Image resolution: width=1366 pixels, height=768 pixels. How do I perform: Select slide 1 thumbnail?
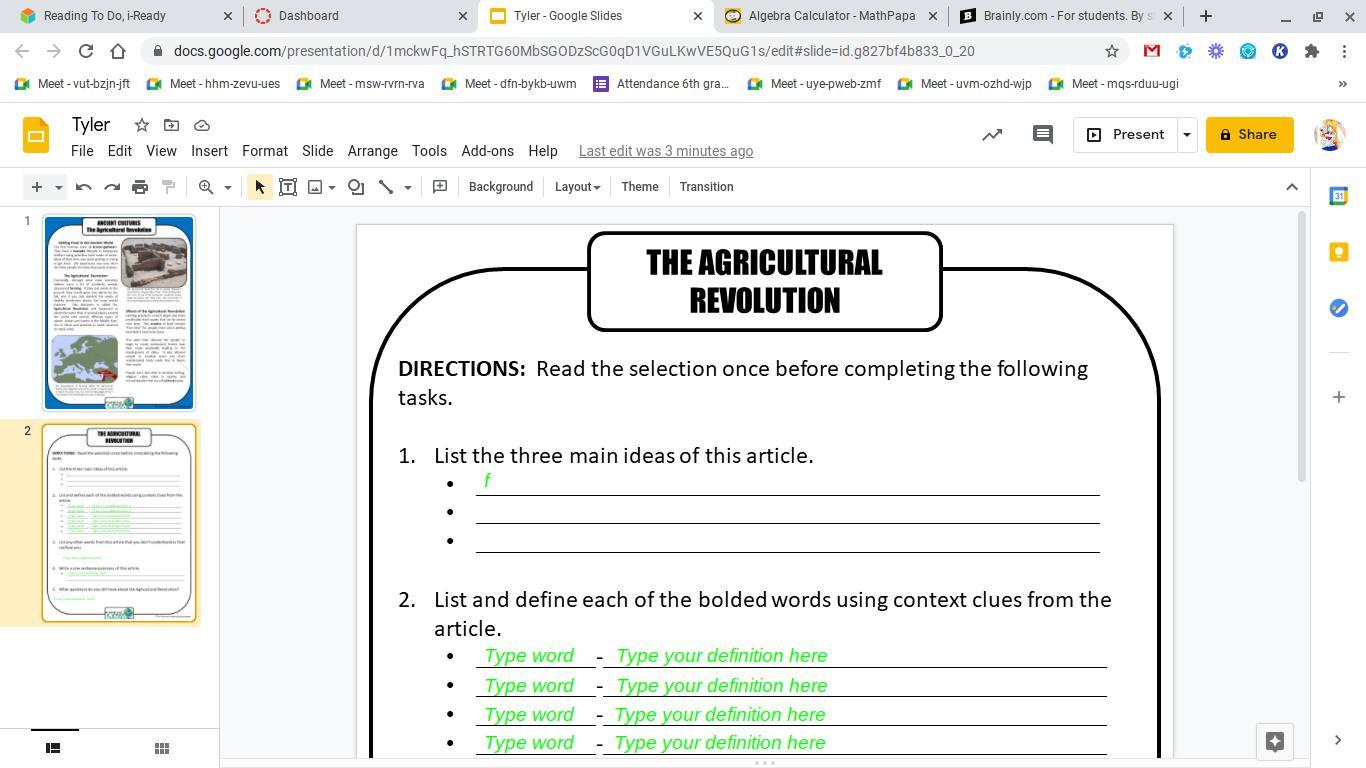click(119, 312)
